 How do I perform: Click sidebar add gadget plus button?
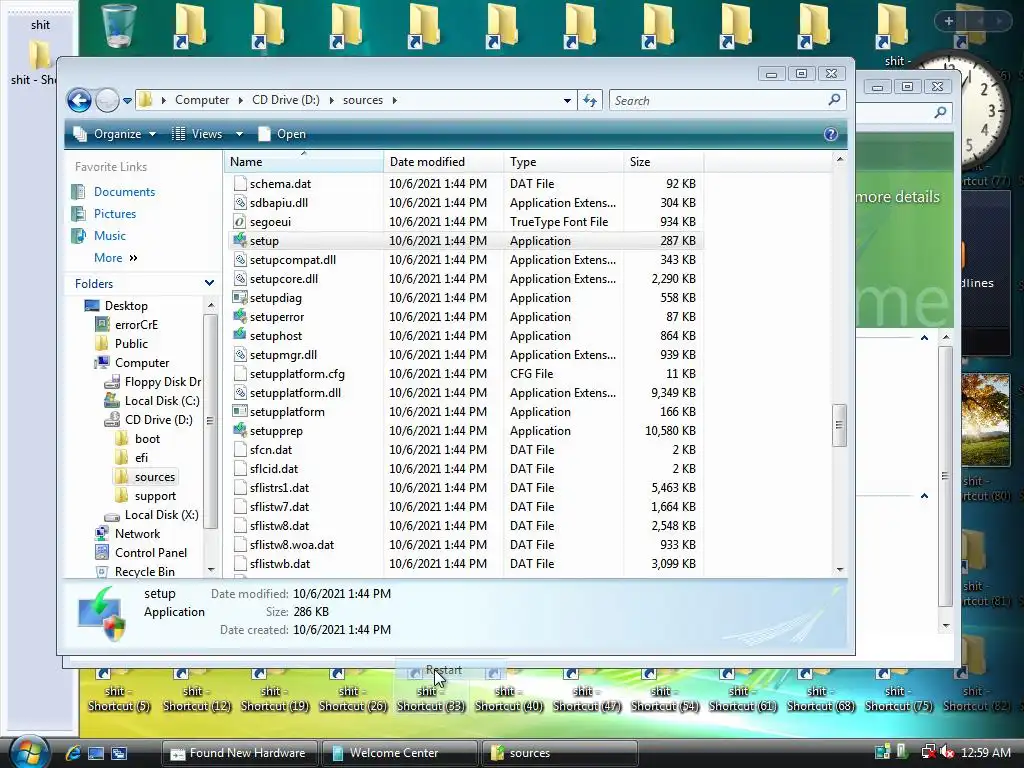[x=948, y=21]
